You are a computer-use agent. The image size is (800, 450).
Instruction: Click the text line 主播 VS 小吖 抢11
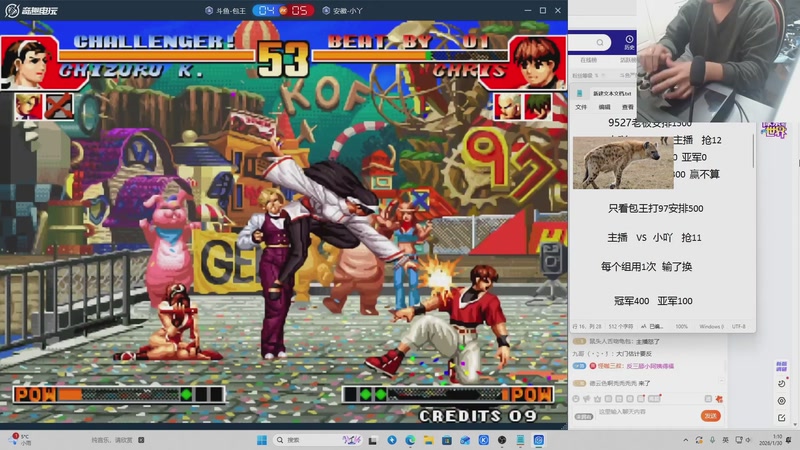pyautogui.click(x=654, y=237)
